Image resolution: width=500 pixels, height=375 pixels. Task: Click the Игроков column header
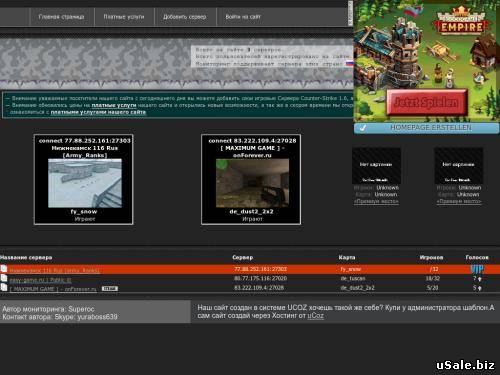point(431,257)
